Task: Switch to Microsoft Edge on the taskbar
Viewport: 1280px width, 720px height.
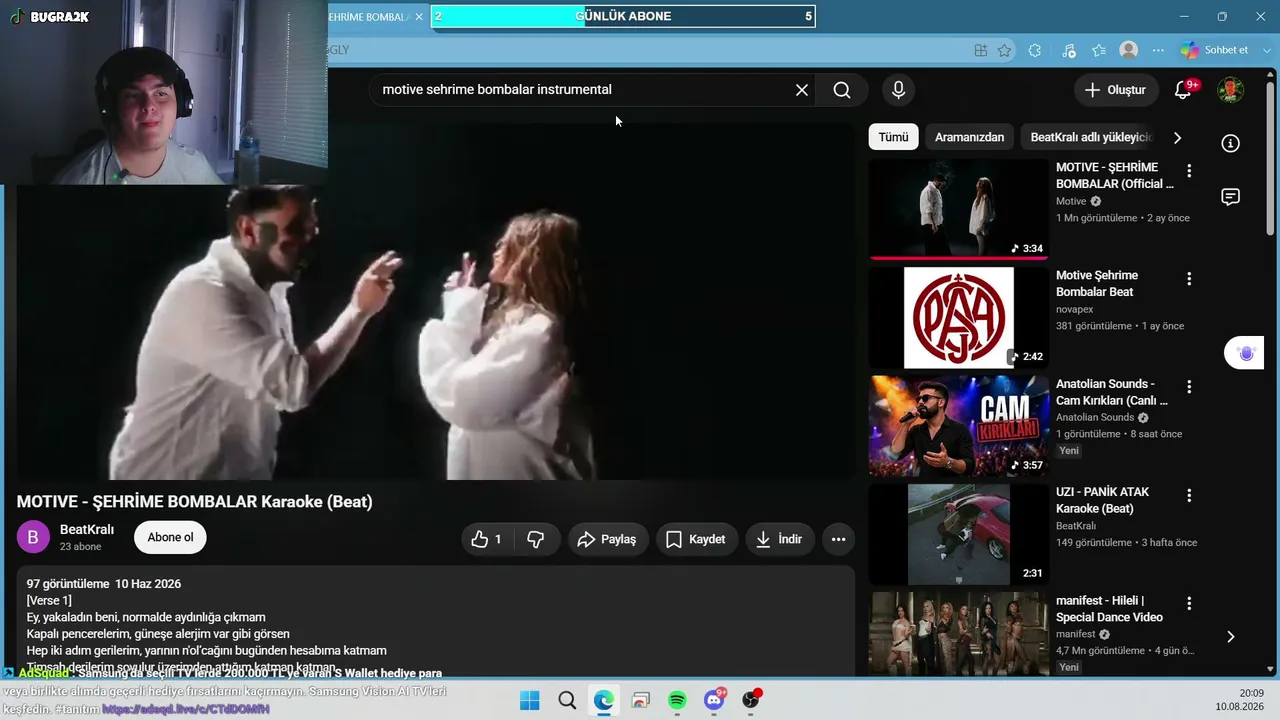Action: pyautogui.click(x=604, y=700)
